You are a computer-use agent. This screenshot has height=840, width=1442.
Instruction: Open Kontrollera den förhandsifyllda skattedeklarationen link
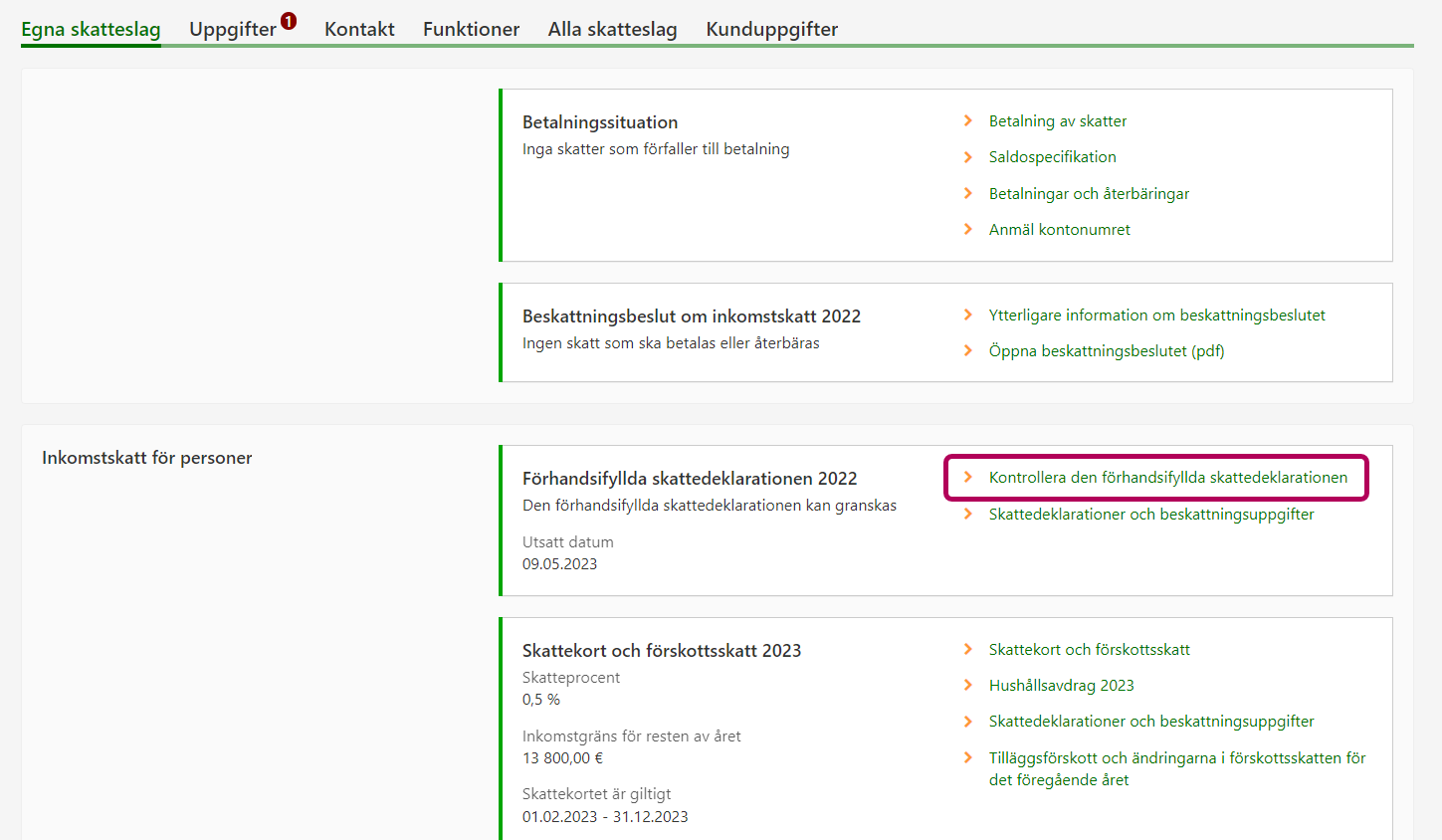click(1167, 478)
